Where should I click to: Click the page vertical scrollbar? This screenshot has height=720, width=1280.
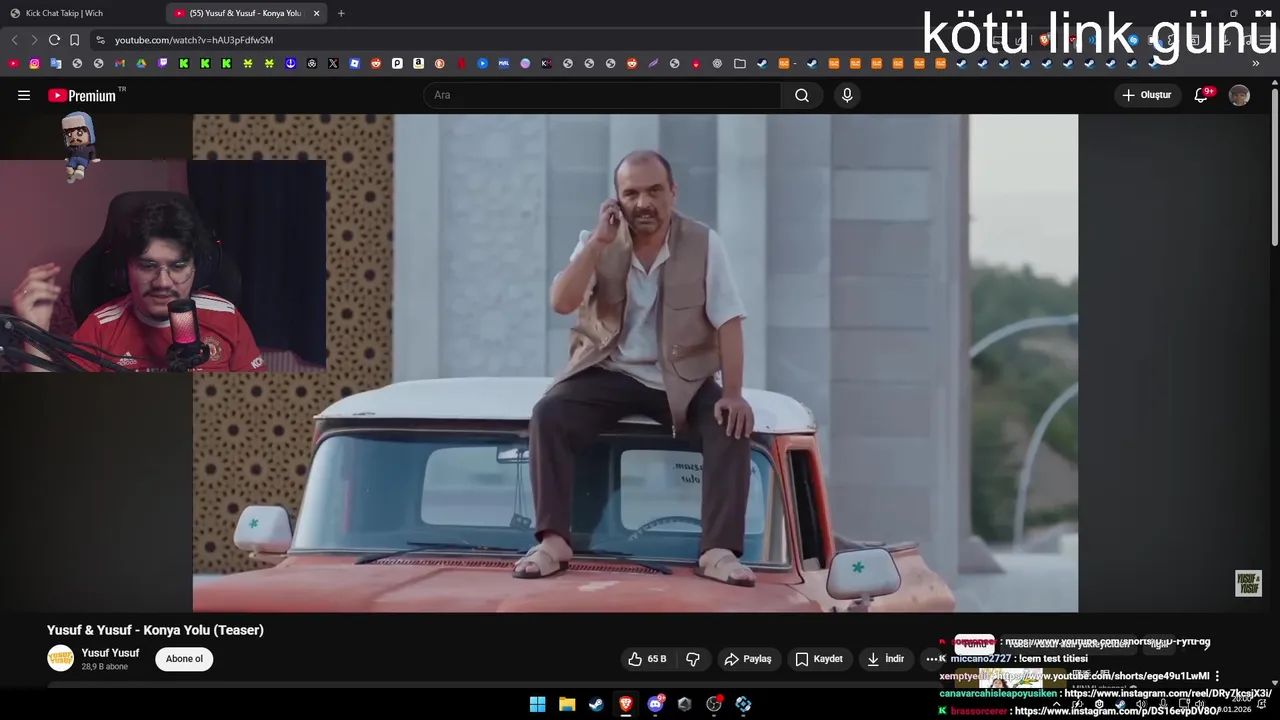1274,165
